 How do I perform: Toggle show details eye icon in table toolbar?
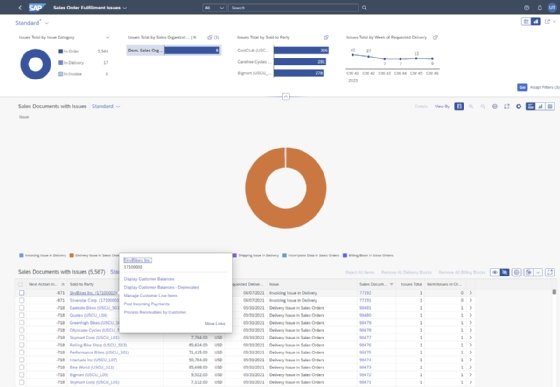(x=495, y=272)
